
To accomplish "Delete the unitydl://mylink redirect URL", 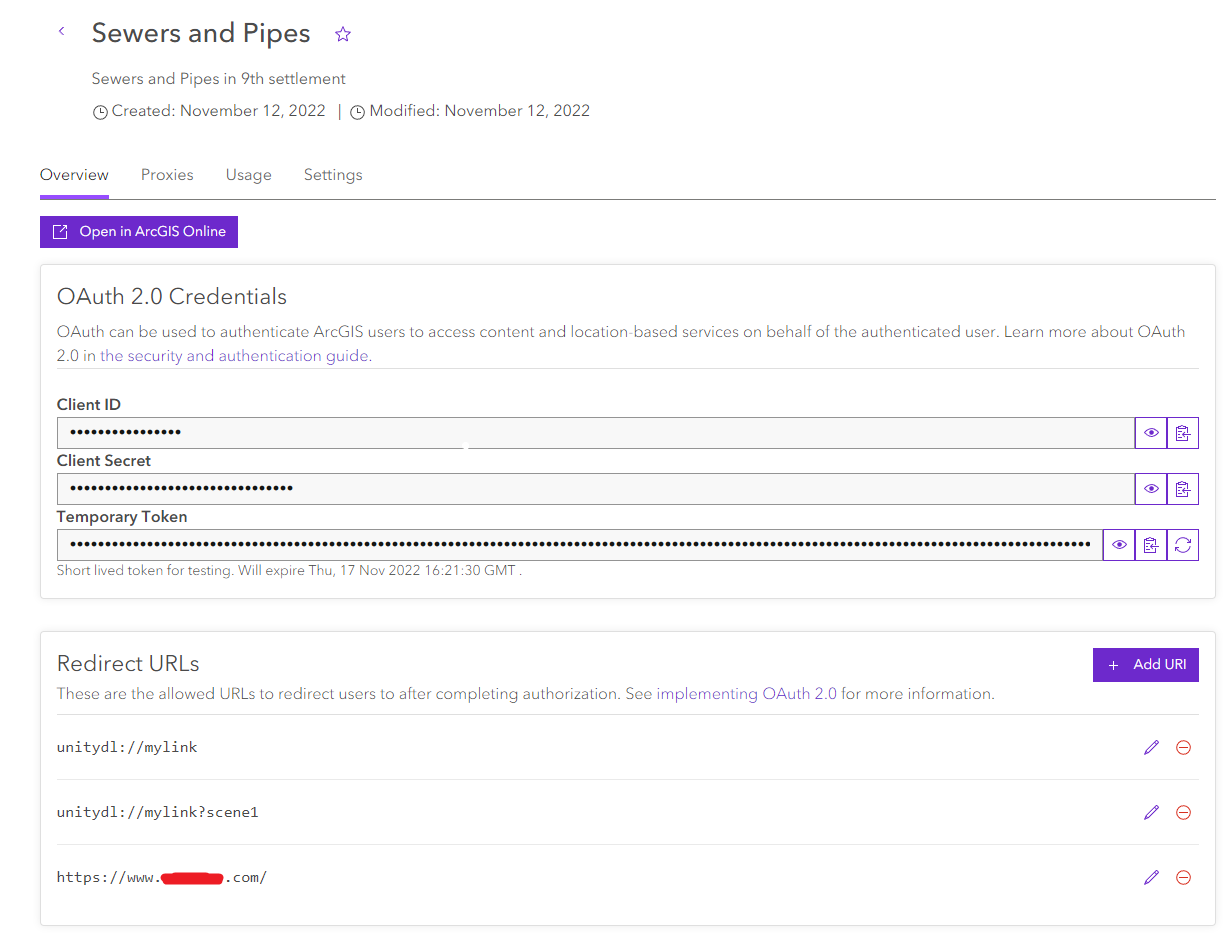I will (1183, 747).
